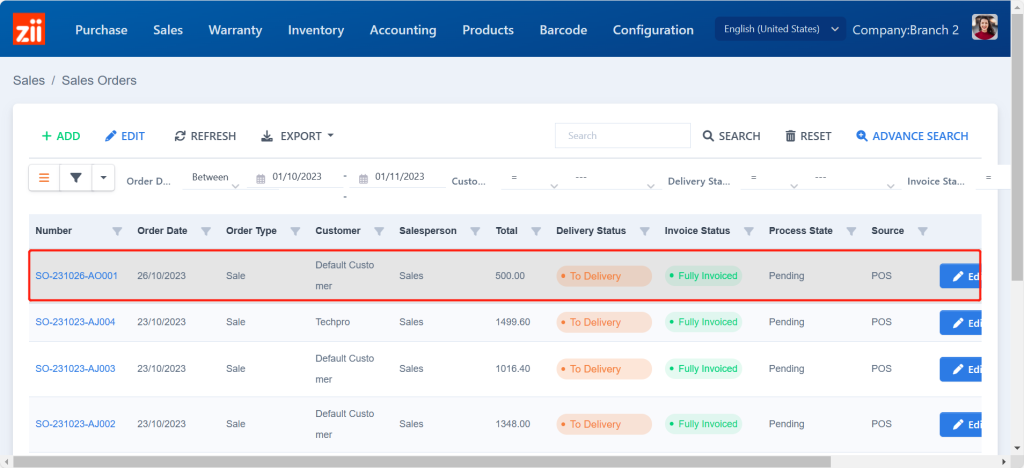This screenshot has height=468, width=1024.
Task: Click the Add button
Action: 61,136
